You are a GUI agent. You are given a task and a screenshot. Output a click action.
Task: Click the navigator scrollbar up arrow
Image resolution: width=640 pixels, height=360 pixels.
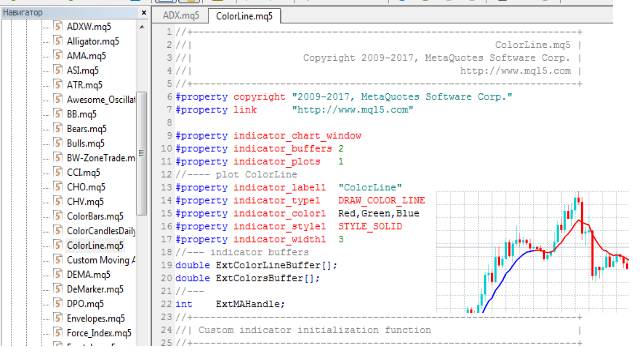(142, 27)
